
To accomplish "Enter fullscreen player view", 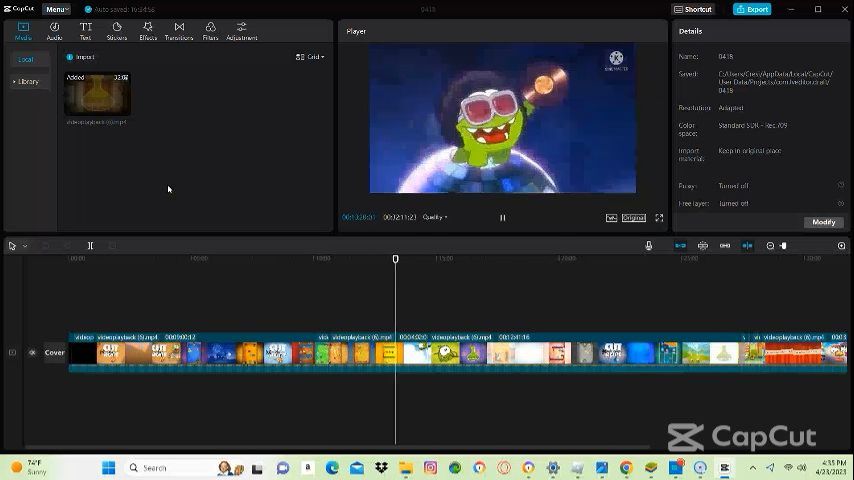I will tap(659, 217).
